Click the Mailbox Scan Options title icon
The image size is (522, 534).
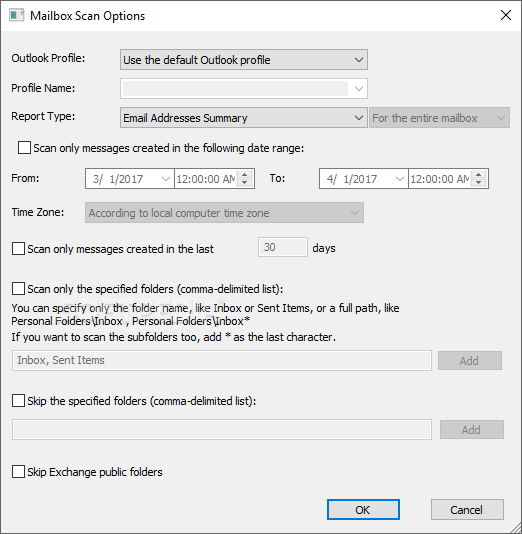coord(16,16)
